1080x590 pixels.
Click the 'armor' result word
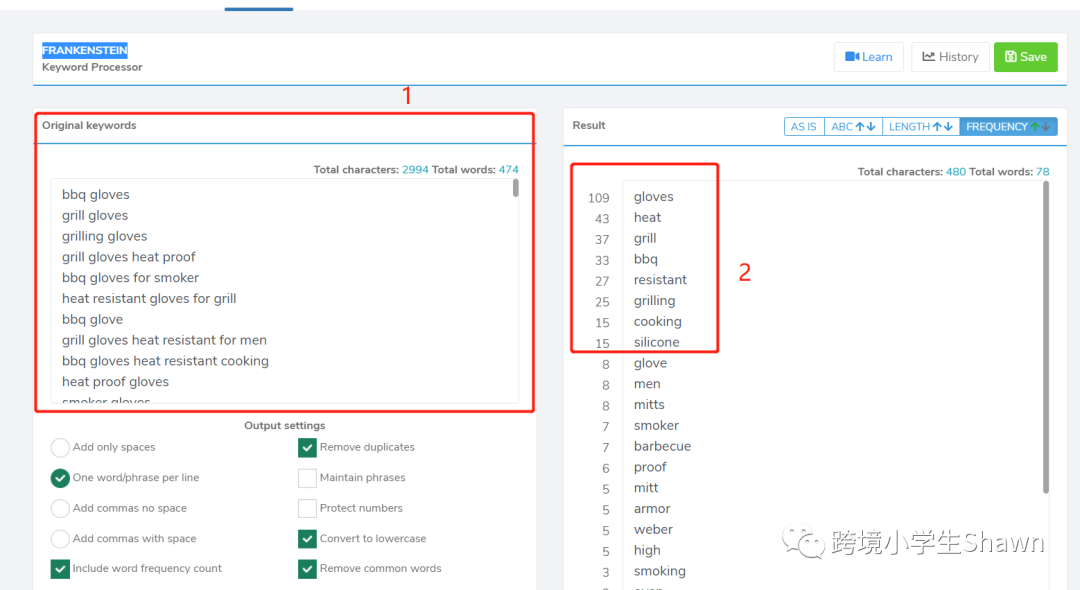[652, 509]
